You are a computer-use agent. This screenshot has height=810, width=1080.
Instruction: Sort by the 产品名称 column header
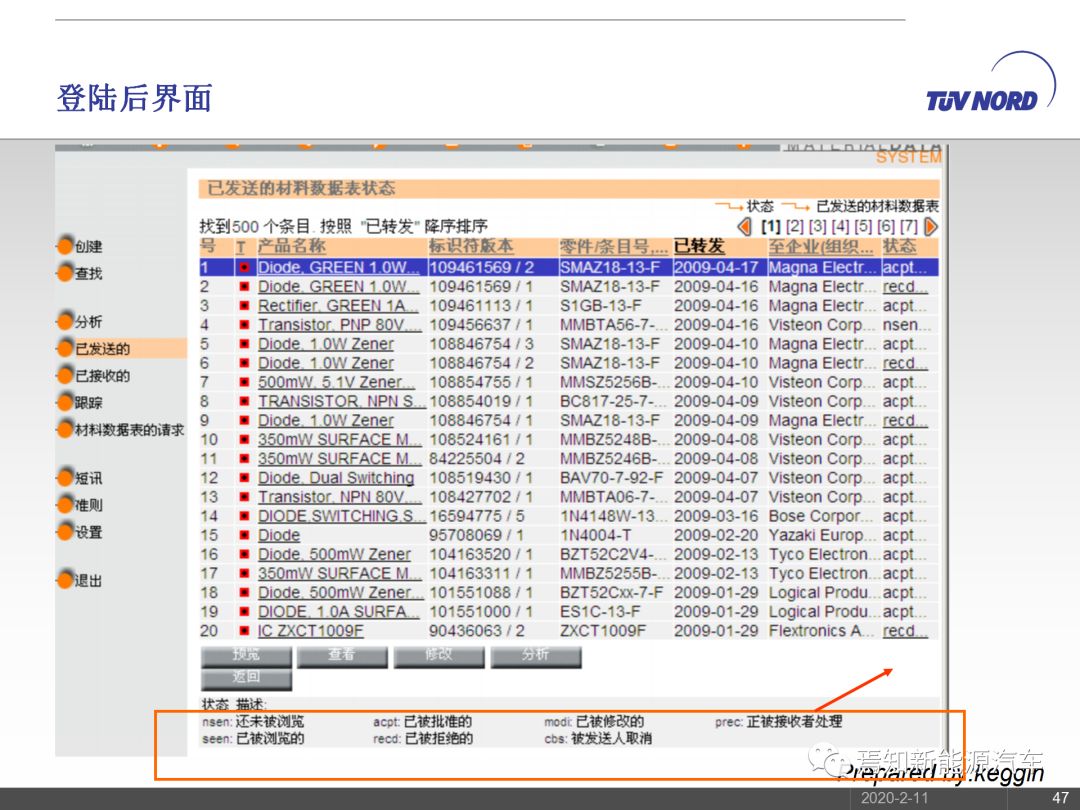point(291,246)
